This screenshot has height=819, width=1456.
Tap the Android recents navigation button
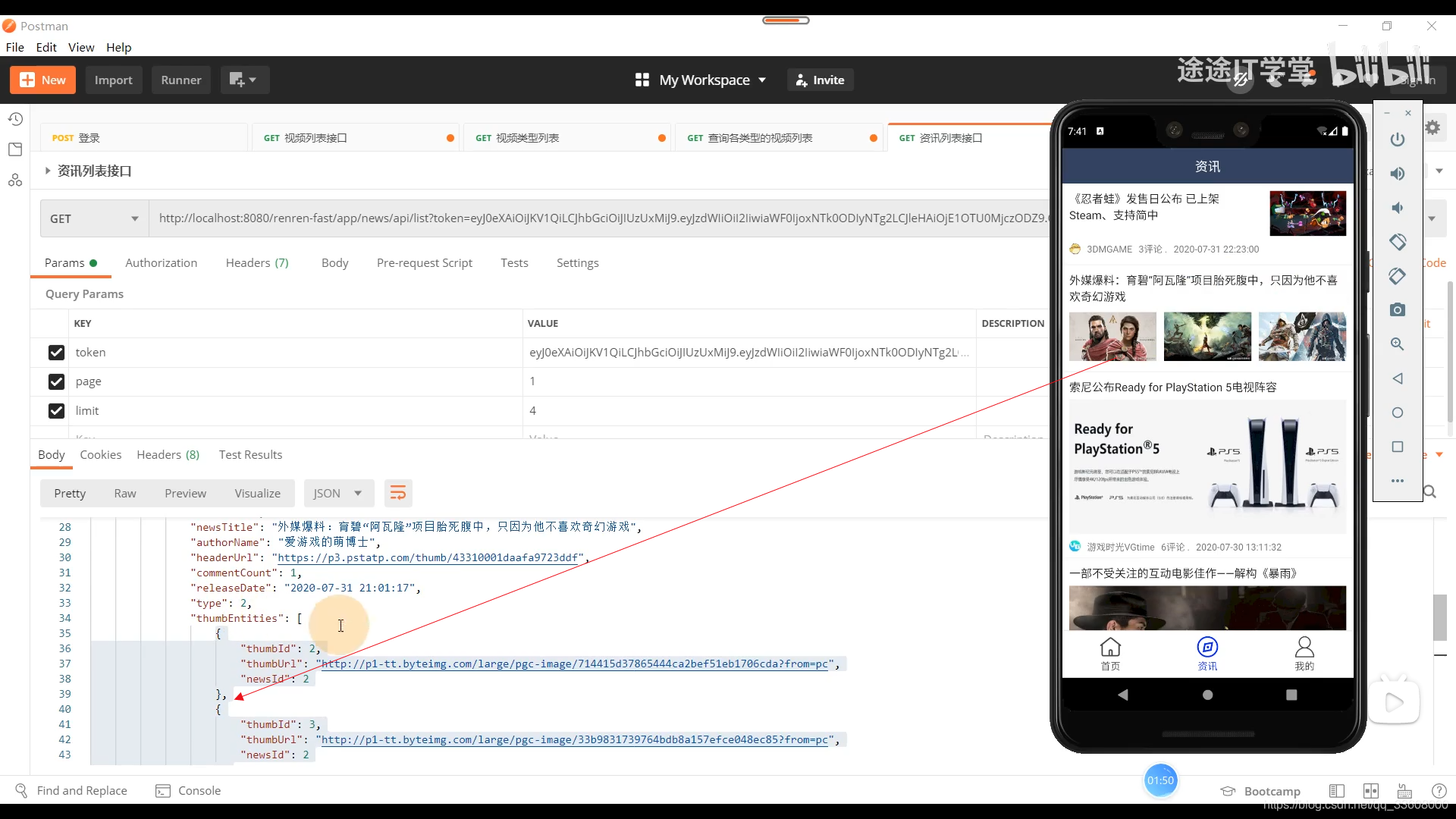pyautogui.click(x=1291, y=695)
